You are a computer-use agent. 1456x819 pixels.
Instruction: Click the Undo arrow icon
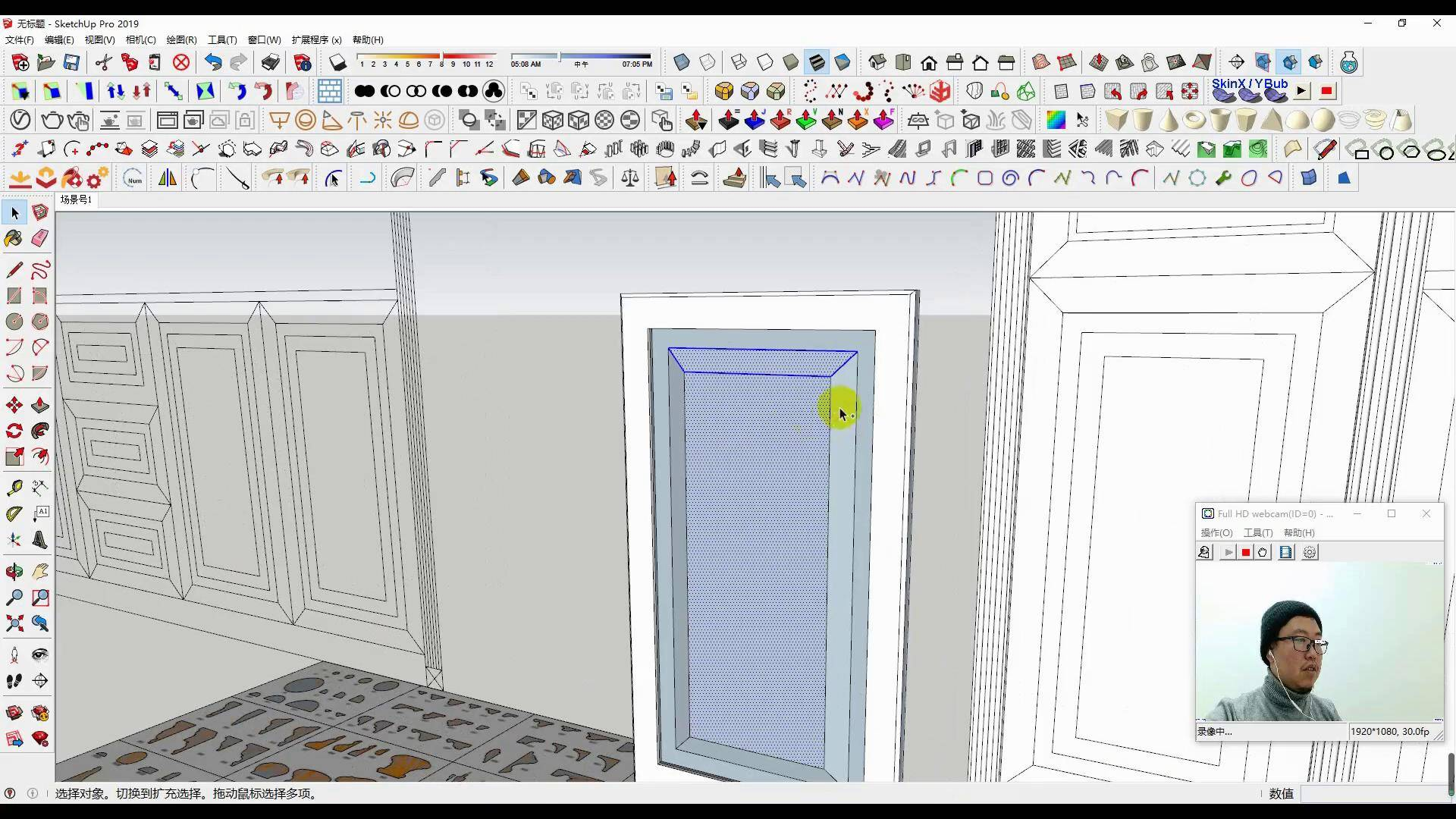pyautogui.click(x=213, y=62)
